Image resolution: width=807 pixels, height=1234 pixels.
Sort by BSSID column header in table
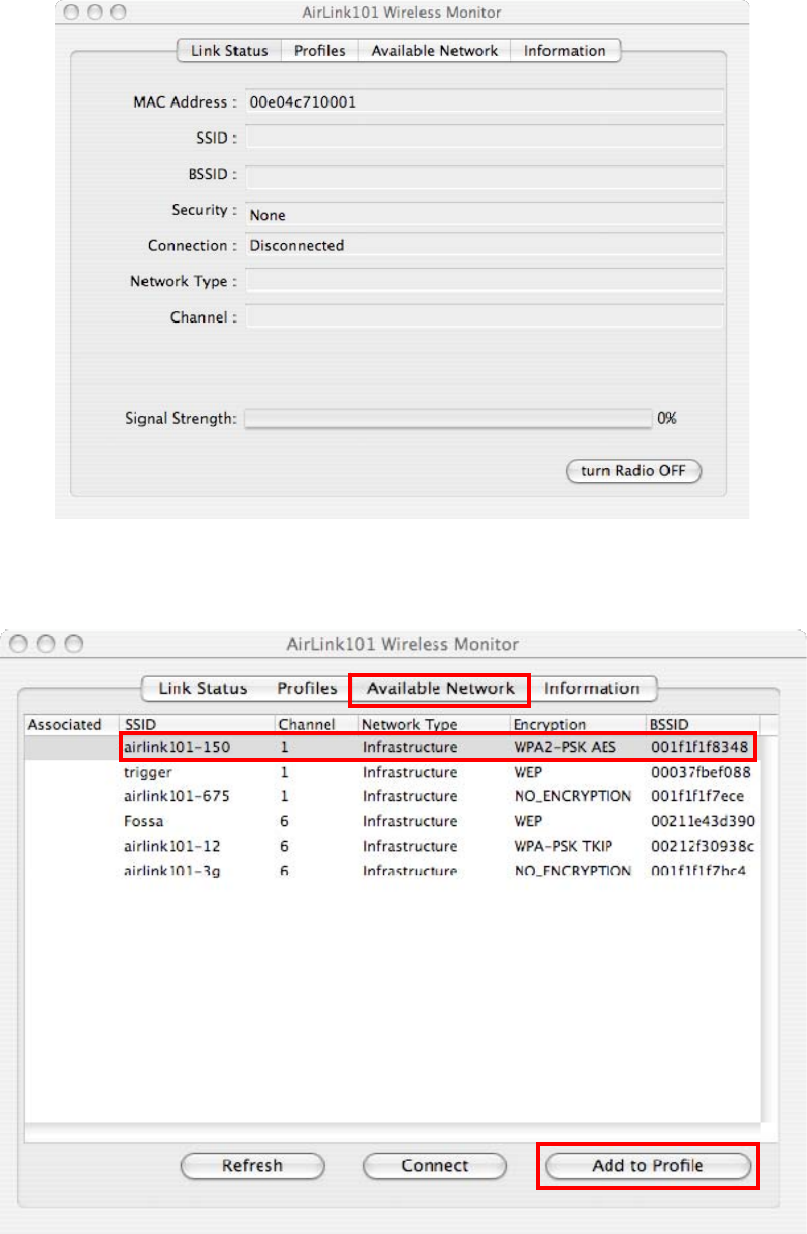[x=703, y=724]
